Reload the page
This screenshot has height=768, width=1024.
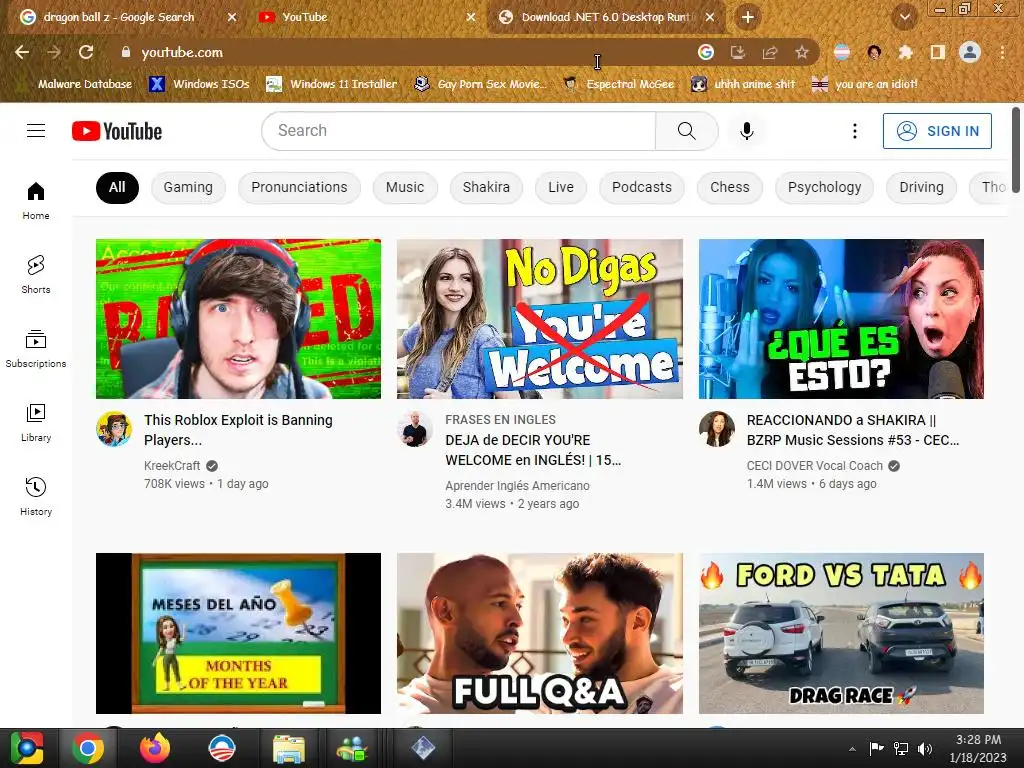click(x=86, y=52)
